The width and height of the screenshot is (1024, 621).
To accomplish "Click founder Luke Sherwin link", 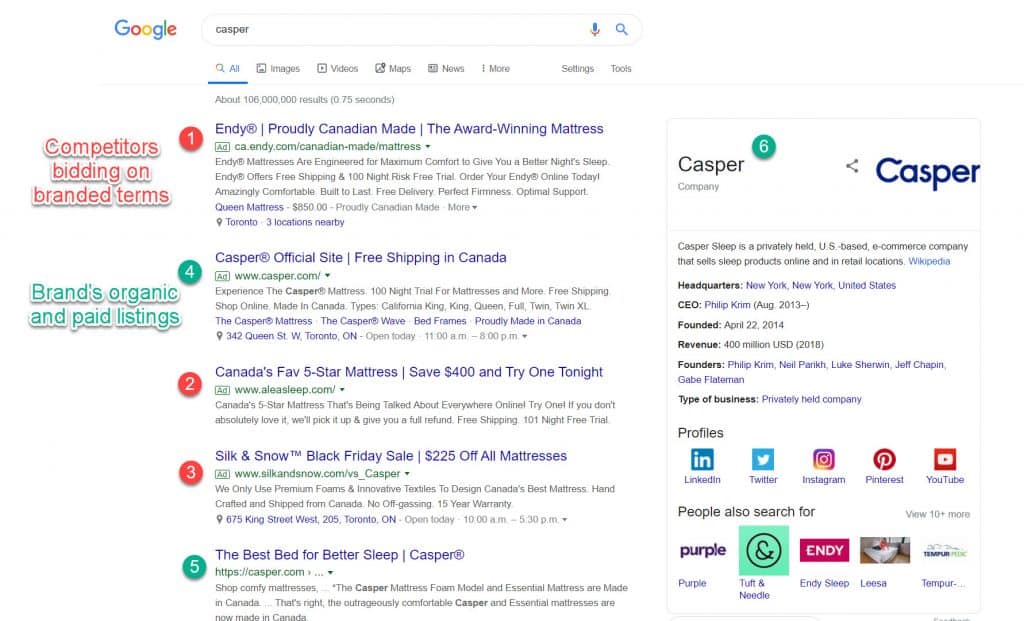I will click(860, 364).
